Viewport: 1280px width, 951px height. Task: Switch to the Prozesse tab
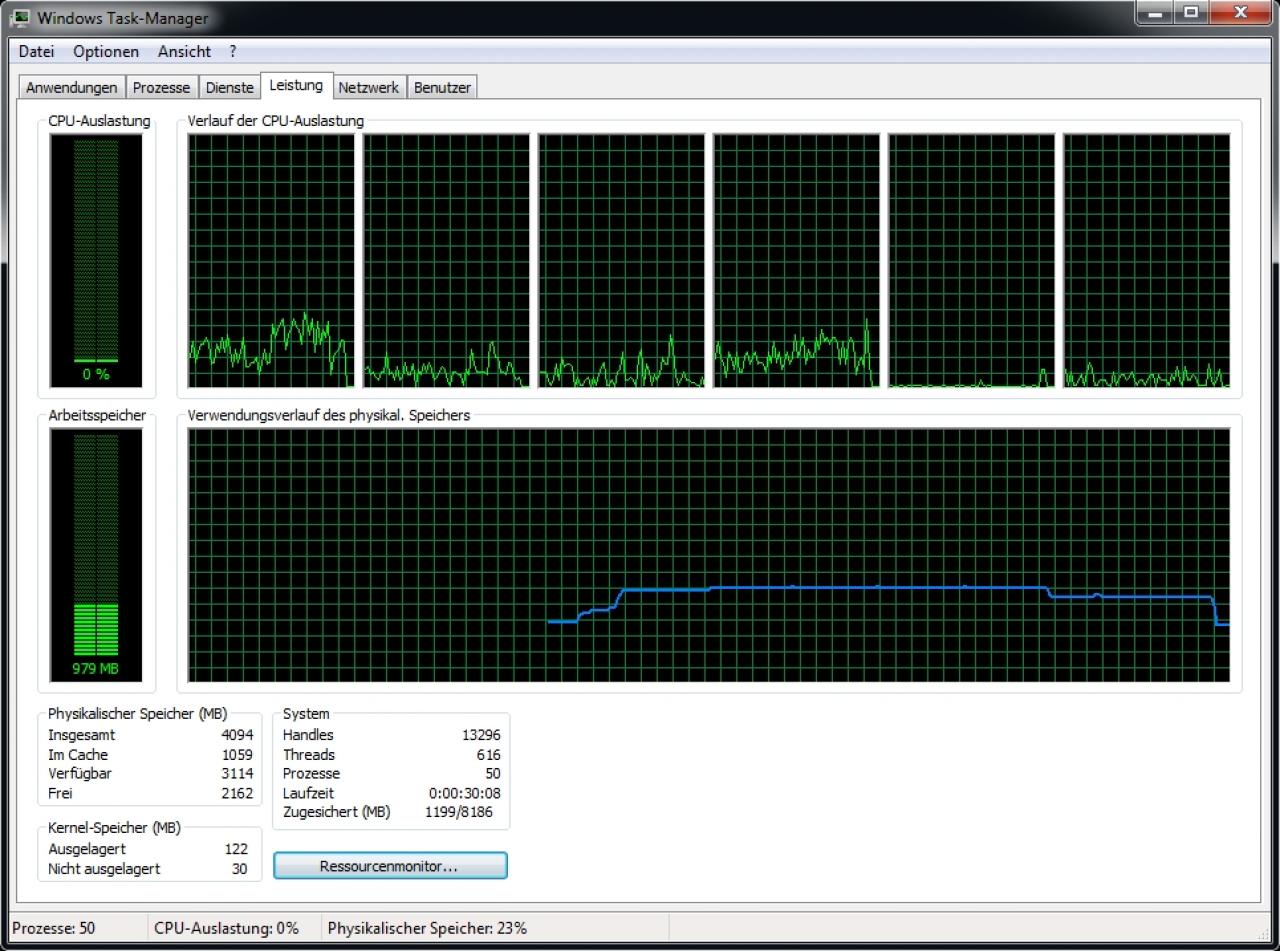point(161,87)
